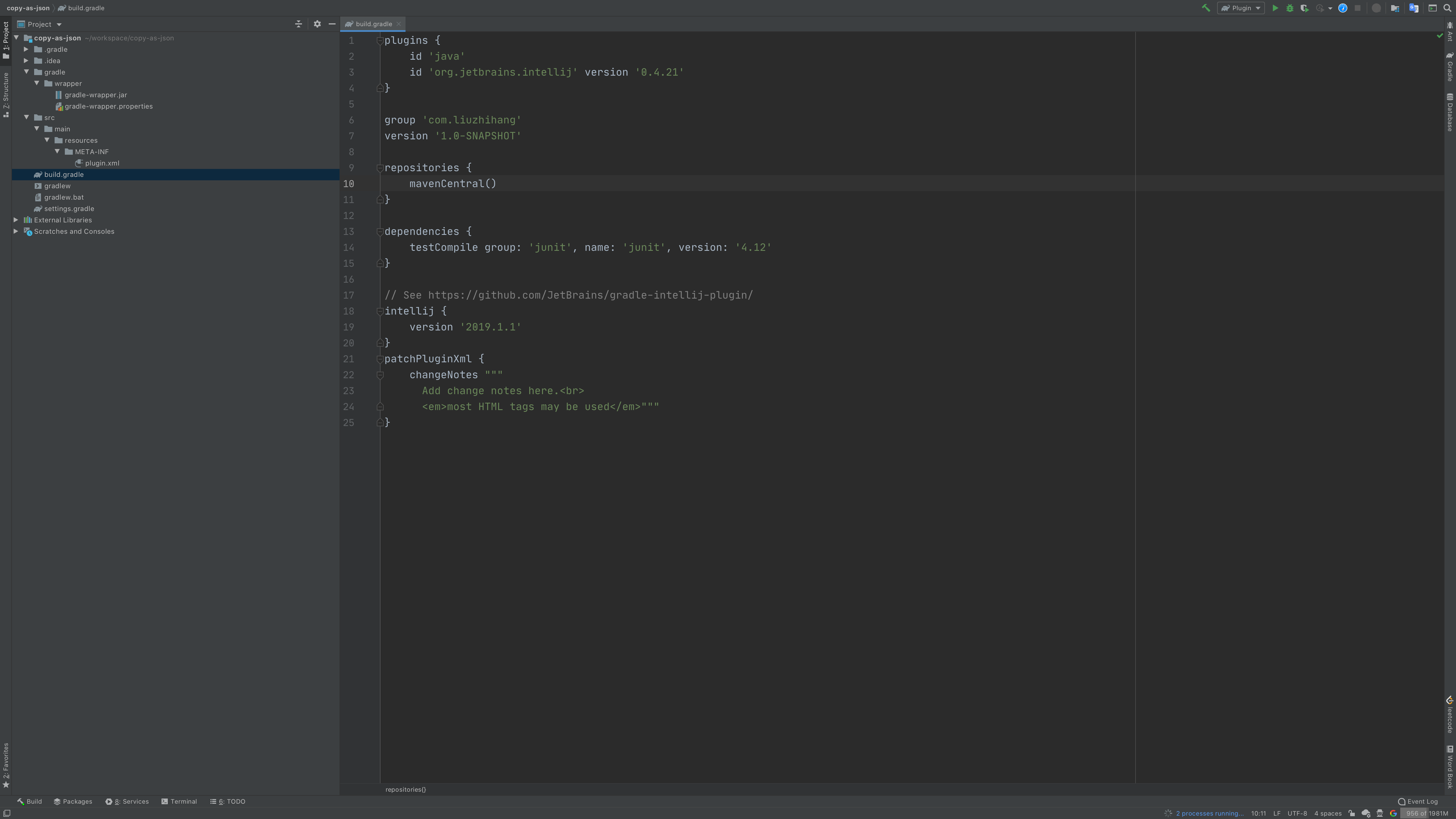The image size is (1456, 819).
Task: Toggle the read-only lock icon
Action: tap(1351, 813)
